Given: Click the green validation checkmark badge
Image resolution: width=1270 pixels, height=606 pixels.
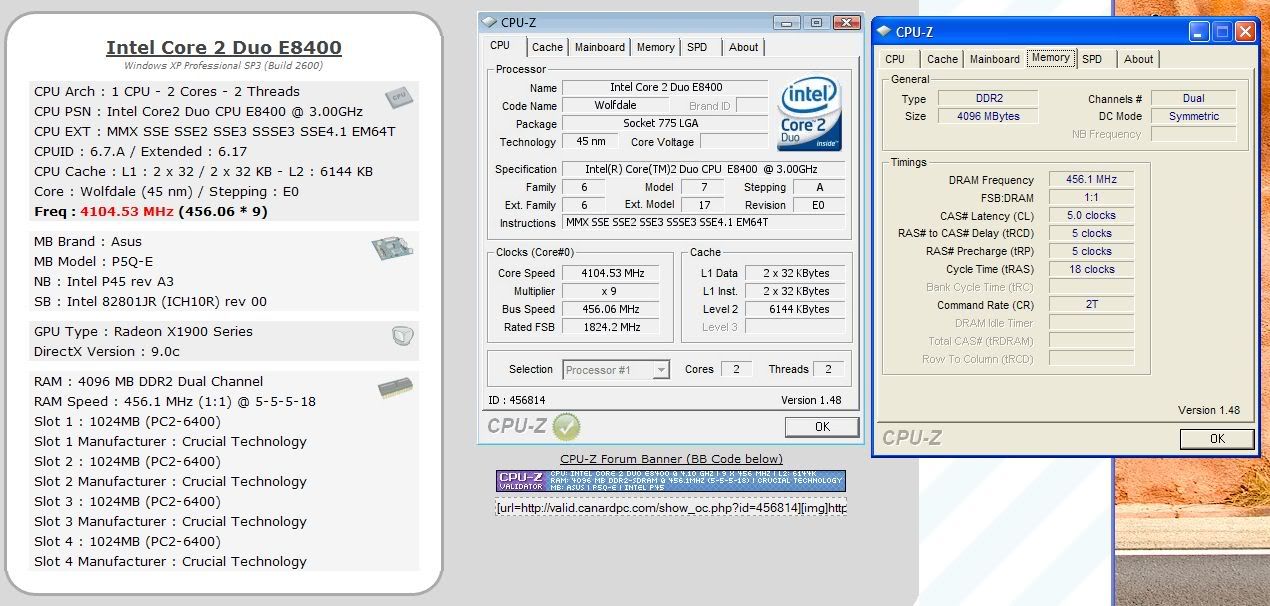Looking at the screenshot, I should coord(566,427).
